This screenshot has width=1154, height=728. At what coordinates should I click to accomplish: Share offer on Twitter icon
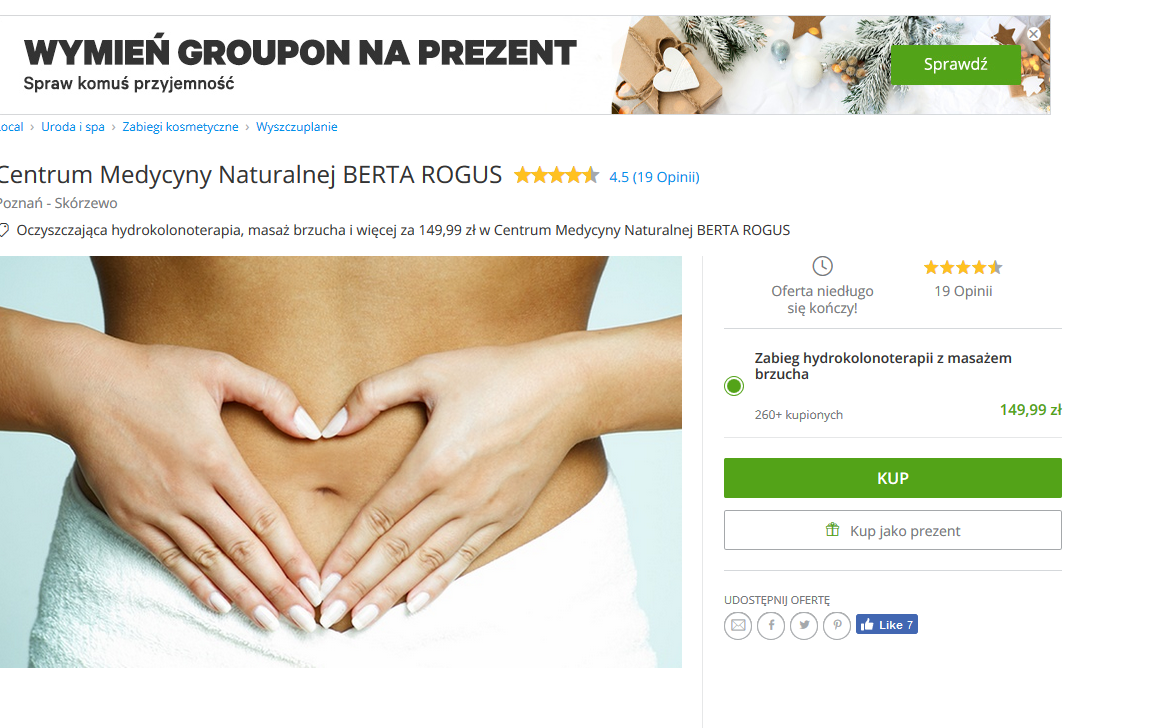[804, 626]
